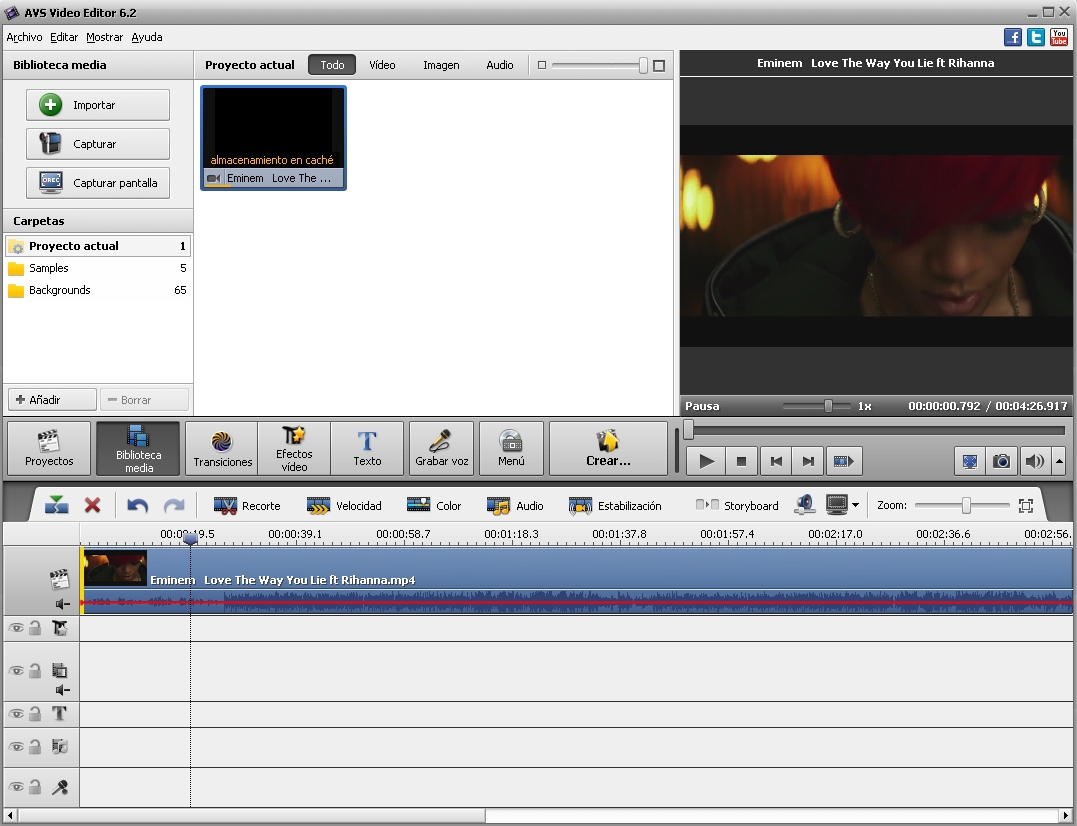Select the Eminem video thumbnail in library
The height and width of the screenshot is (826, 1077).
(273, 137)
